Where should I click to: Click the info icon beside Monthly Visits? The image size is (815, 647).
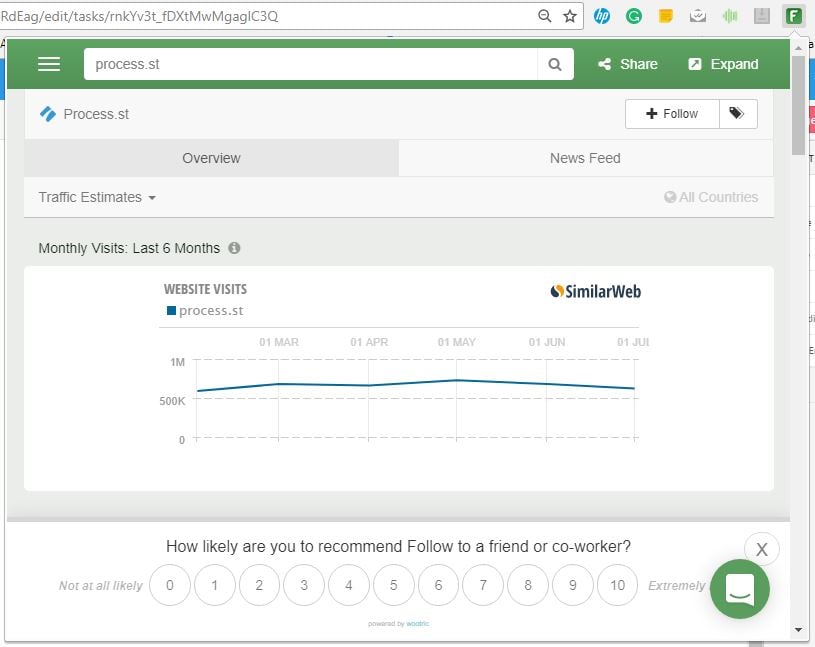pyautogui.click(x=234, y=248)
